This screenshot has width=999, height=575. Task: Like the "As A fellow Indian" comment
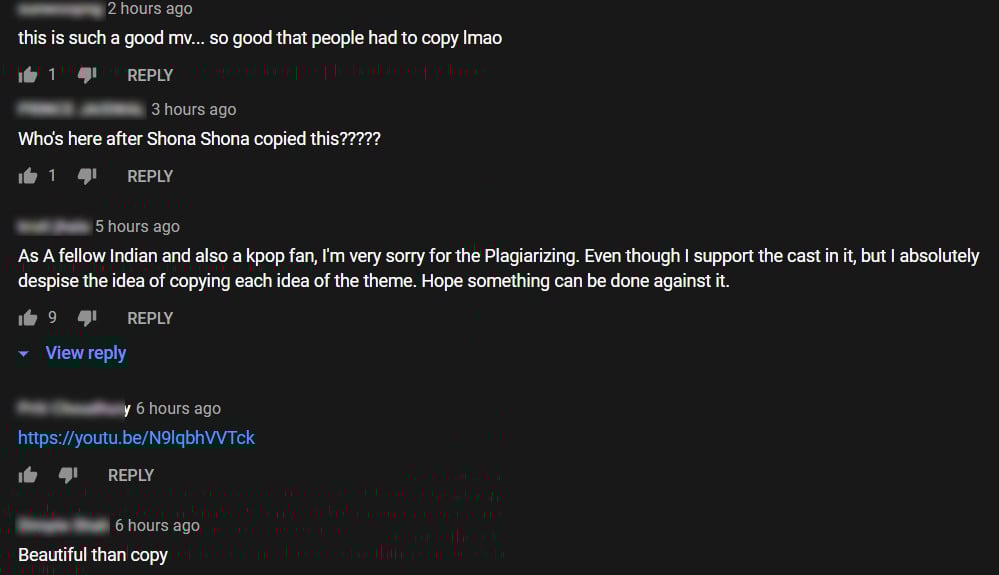[28, 318]
